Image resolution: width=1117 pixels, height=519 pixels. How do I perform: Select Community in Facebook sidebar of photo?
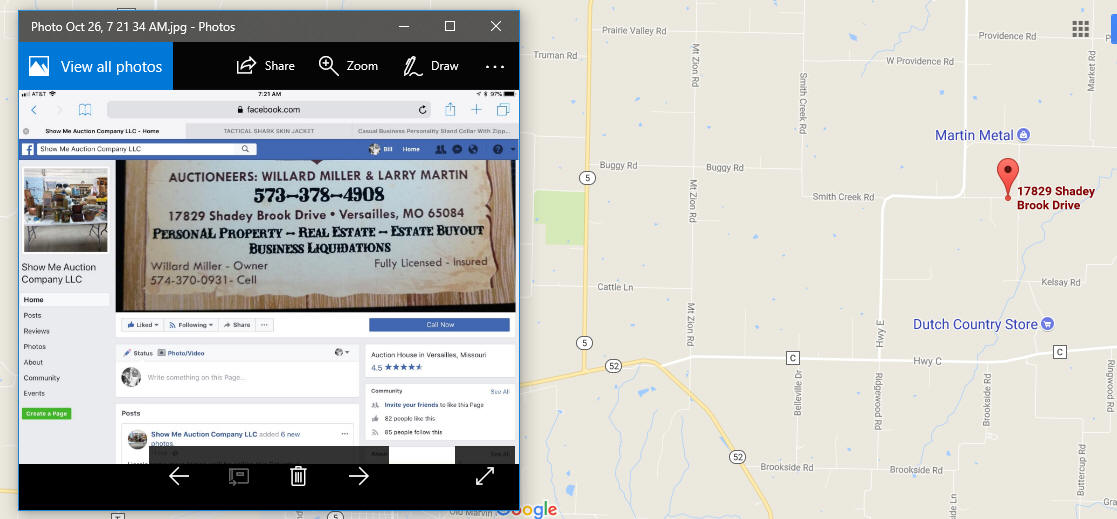(x=41, y=378)
